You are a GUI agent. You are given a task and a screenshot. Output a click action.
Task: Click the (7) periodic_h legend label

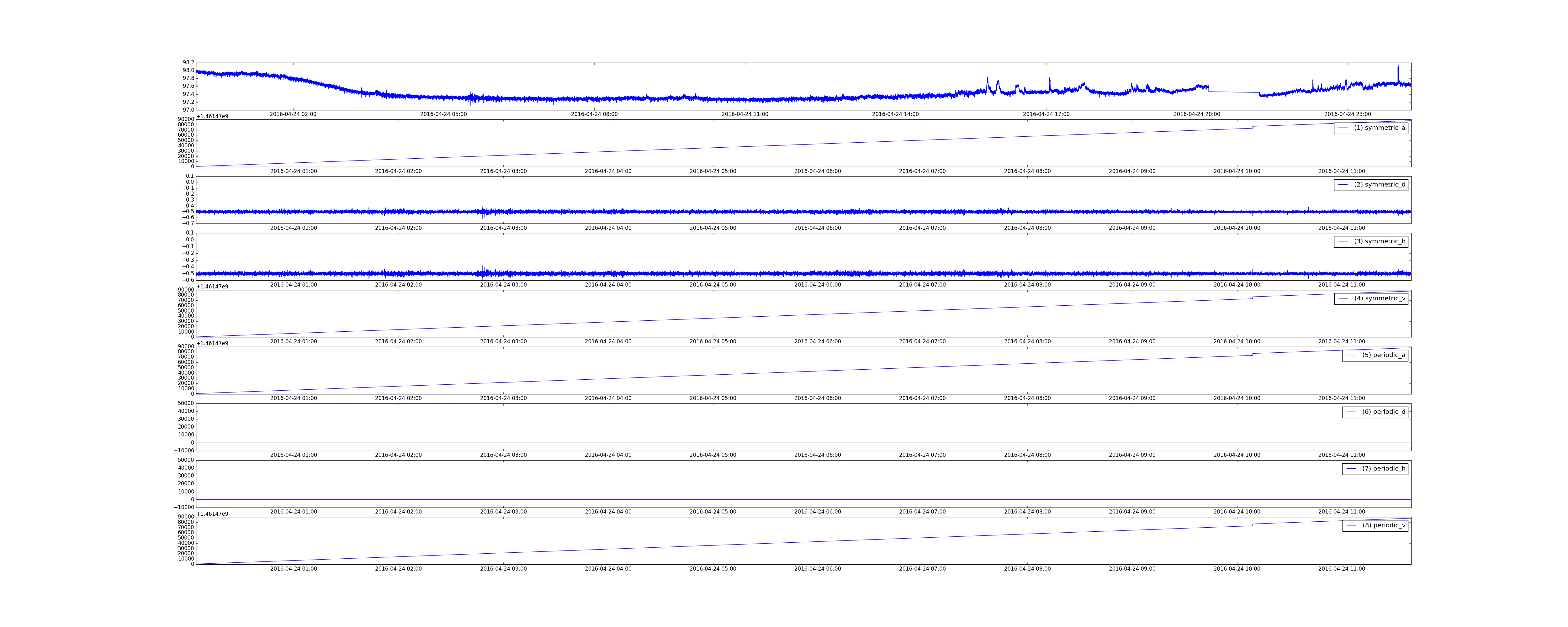[x=1384, y=469]
